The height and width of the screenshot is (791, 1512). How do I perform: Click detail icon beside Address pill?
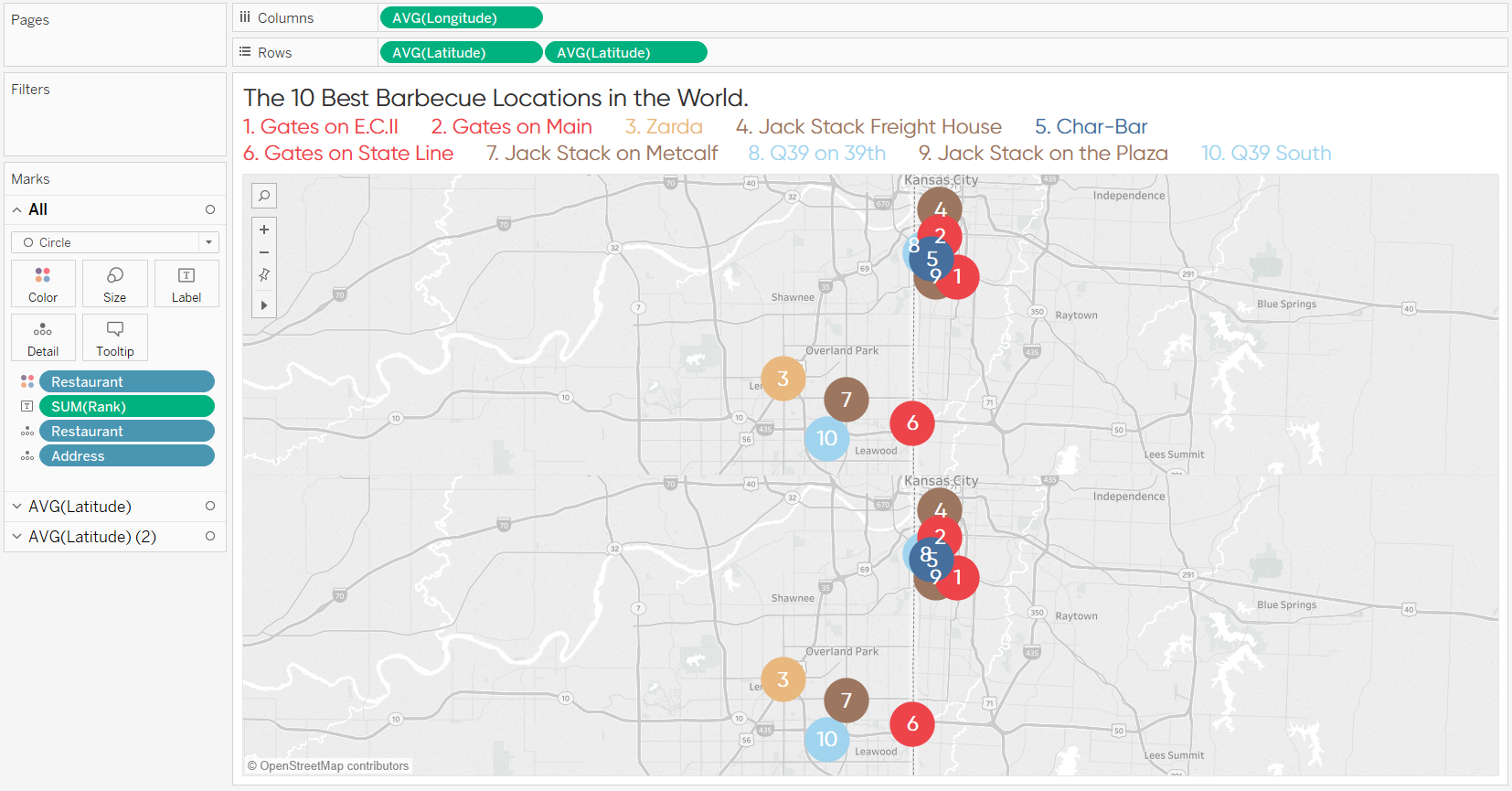pyautogui.click(x=27, y=455)
